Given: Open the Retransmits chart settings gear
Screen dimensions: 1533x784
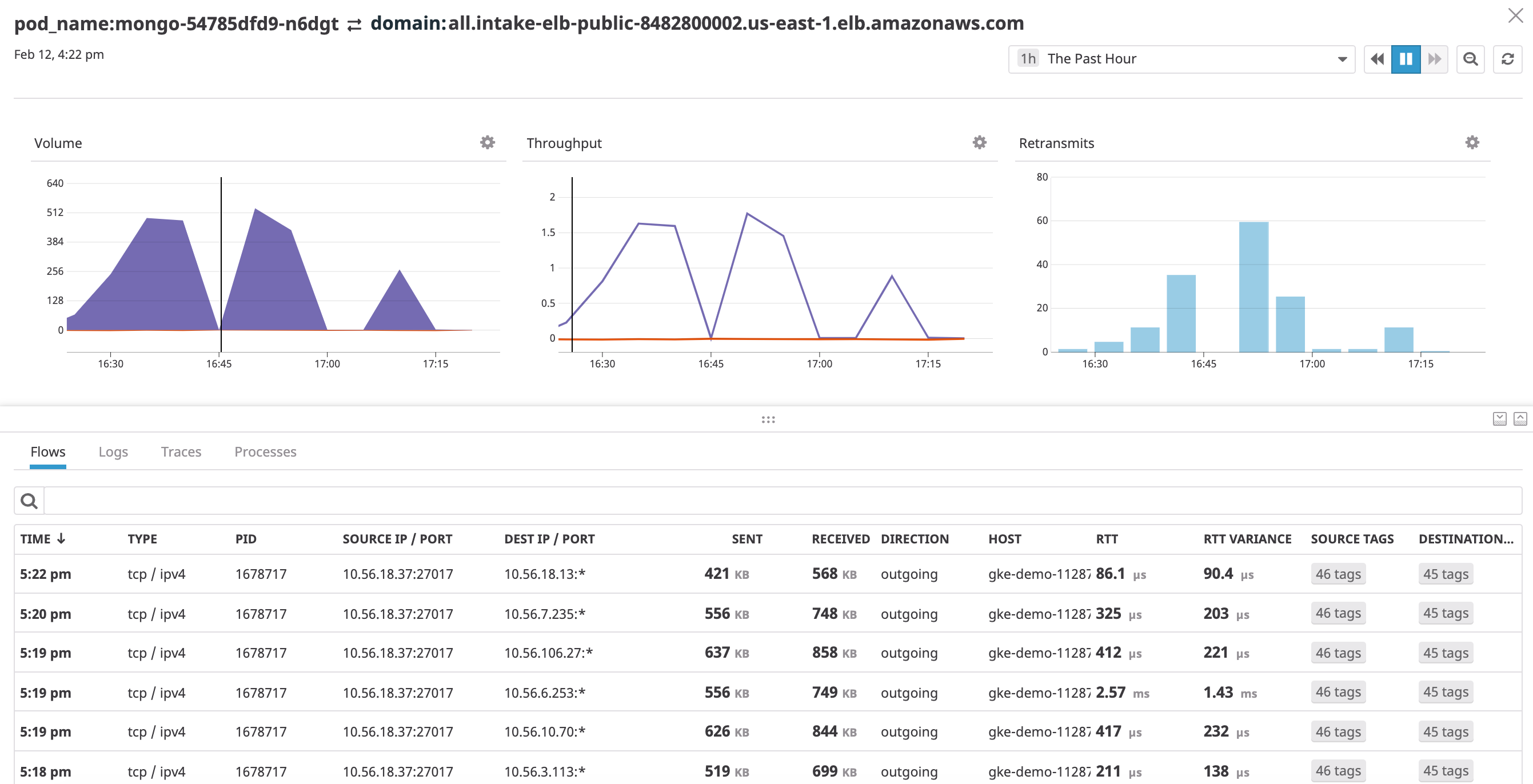Looking at the screenshot, I should coord(1472,142).
